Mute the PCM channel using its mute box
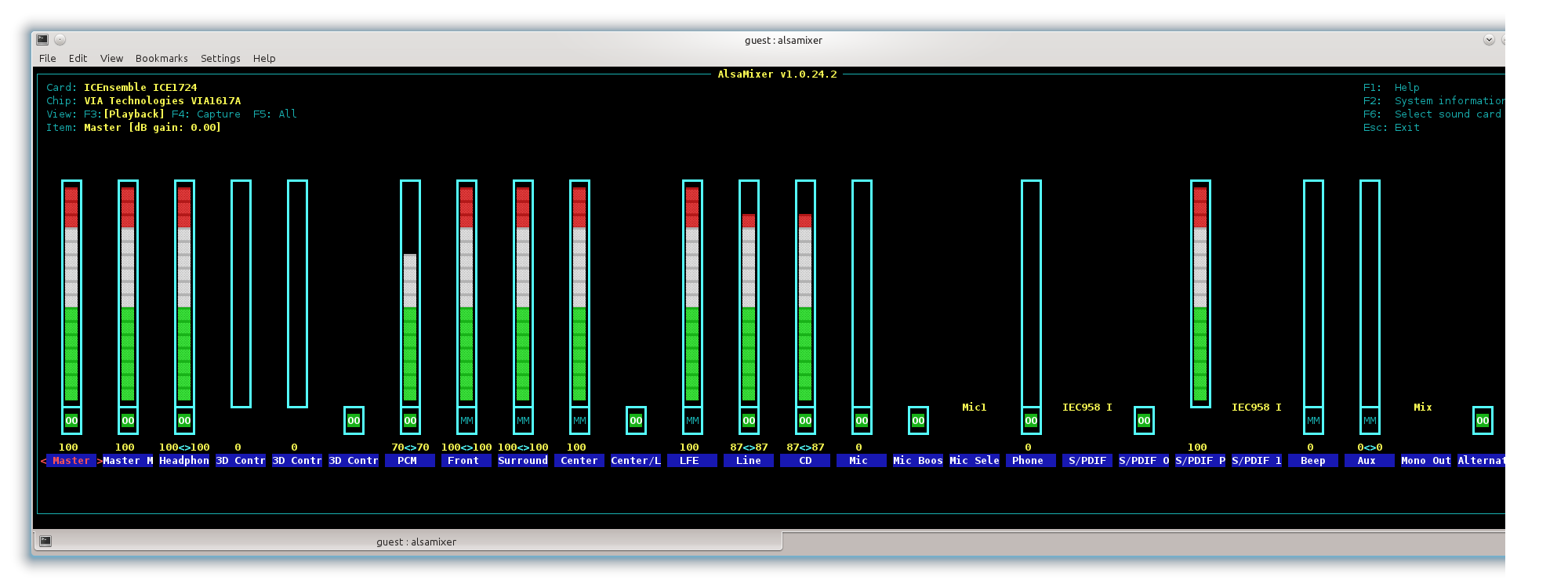Image resolution: width=1568 pixels, height=587 pixels. tap(410, 421)
